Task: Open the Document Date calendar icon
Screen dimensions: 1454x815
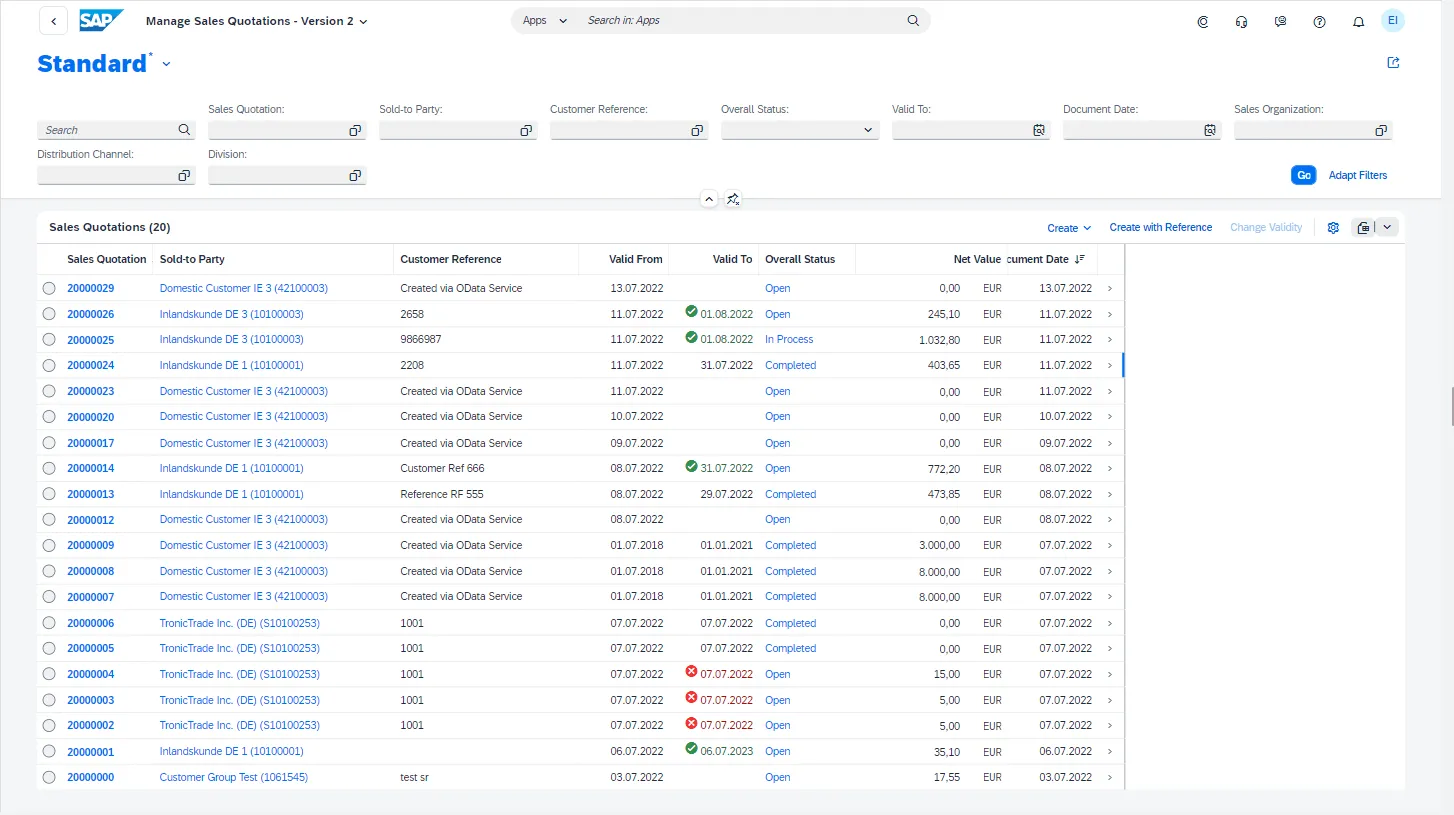Action: pos(1210,130)
